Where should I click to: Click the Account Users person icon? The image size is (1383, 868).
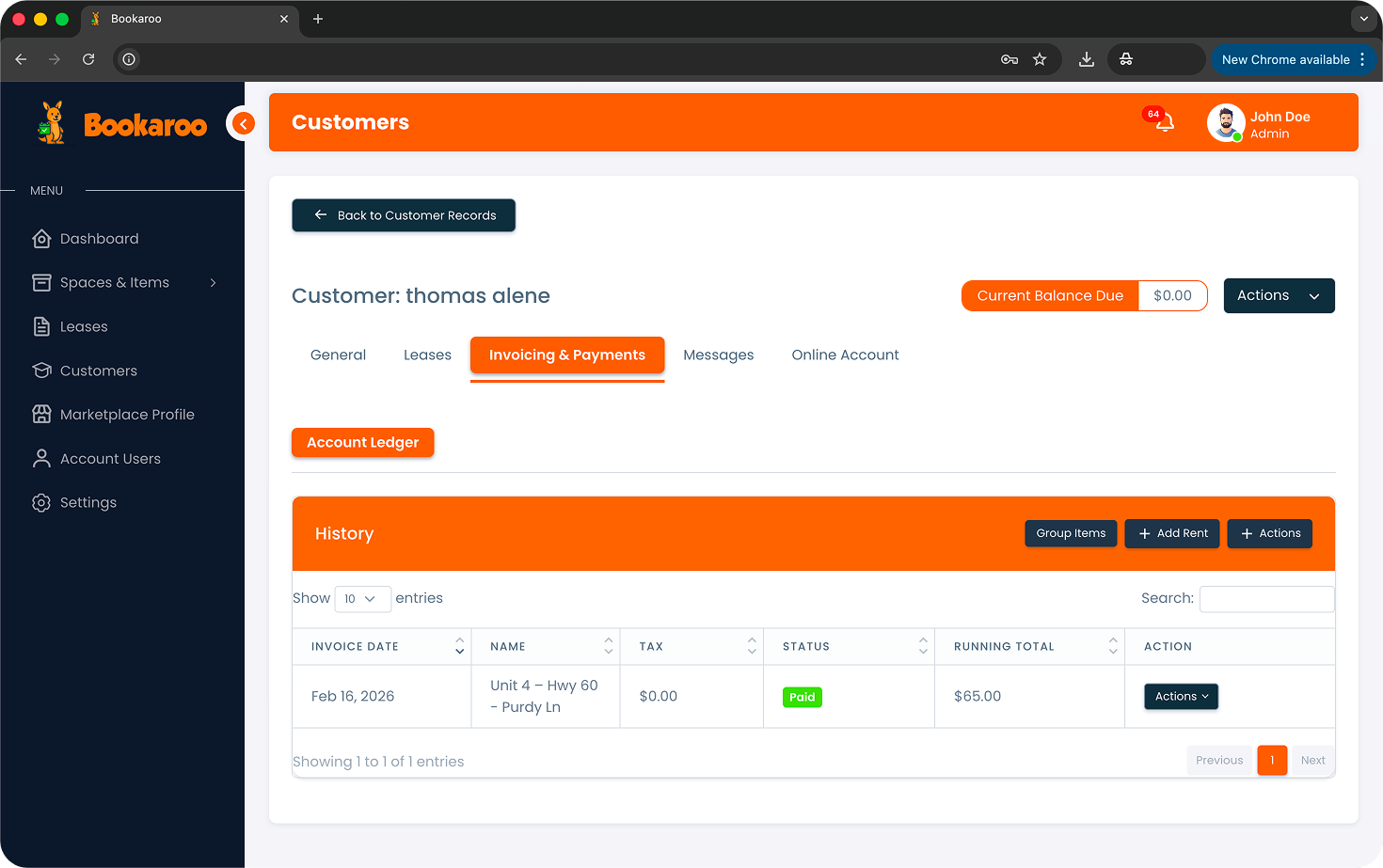click(x=41, y=459)
